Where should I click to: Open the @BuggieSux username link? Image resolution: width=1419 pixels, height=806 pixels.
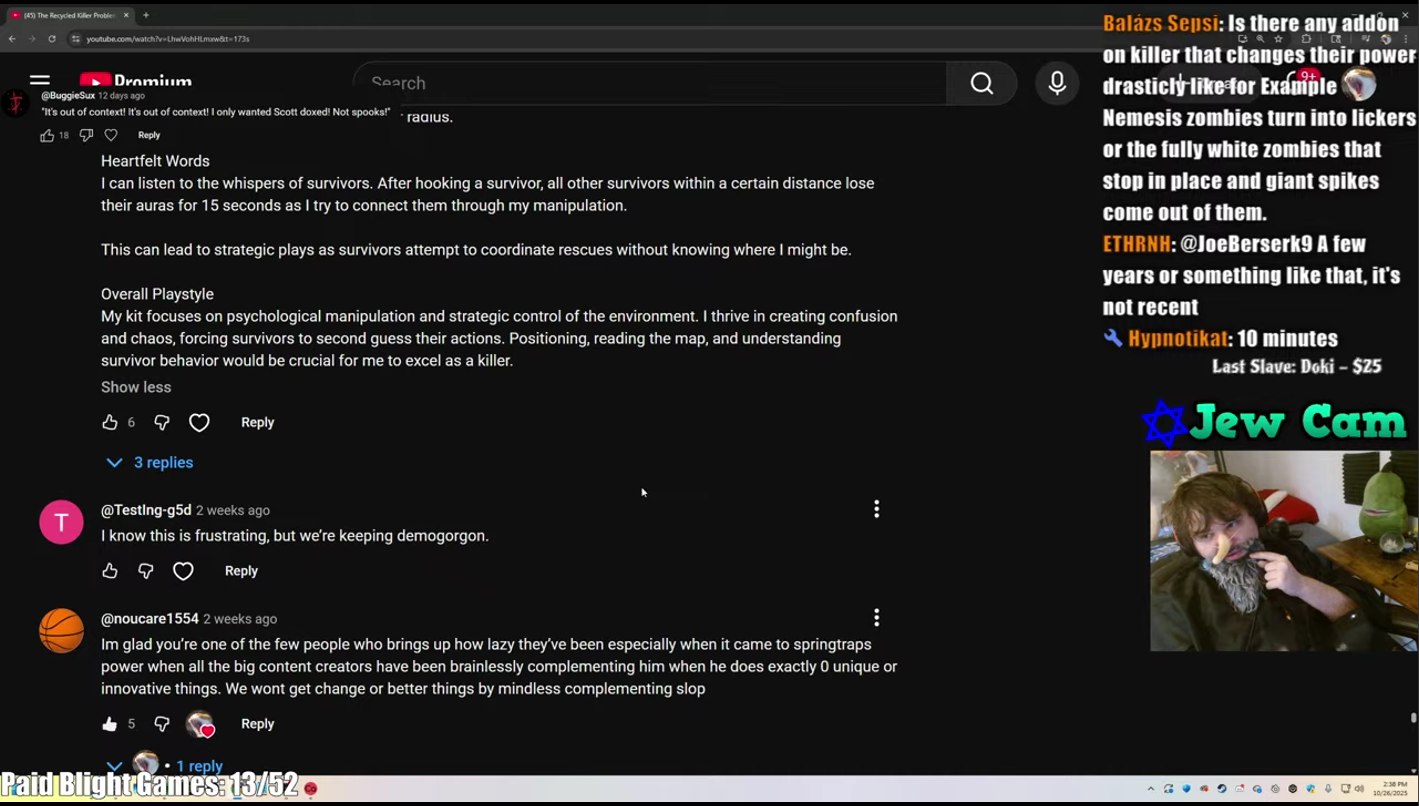tap(68, 96)
